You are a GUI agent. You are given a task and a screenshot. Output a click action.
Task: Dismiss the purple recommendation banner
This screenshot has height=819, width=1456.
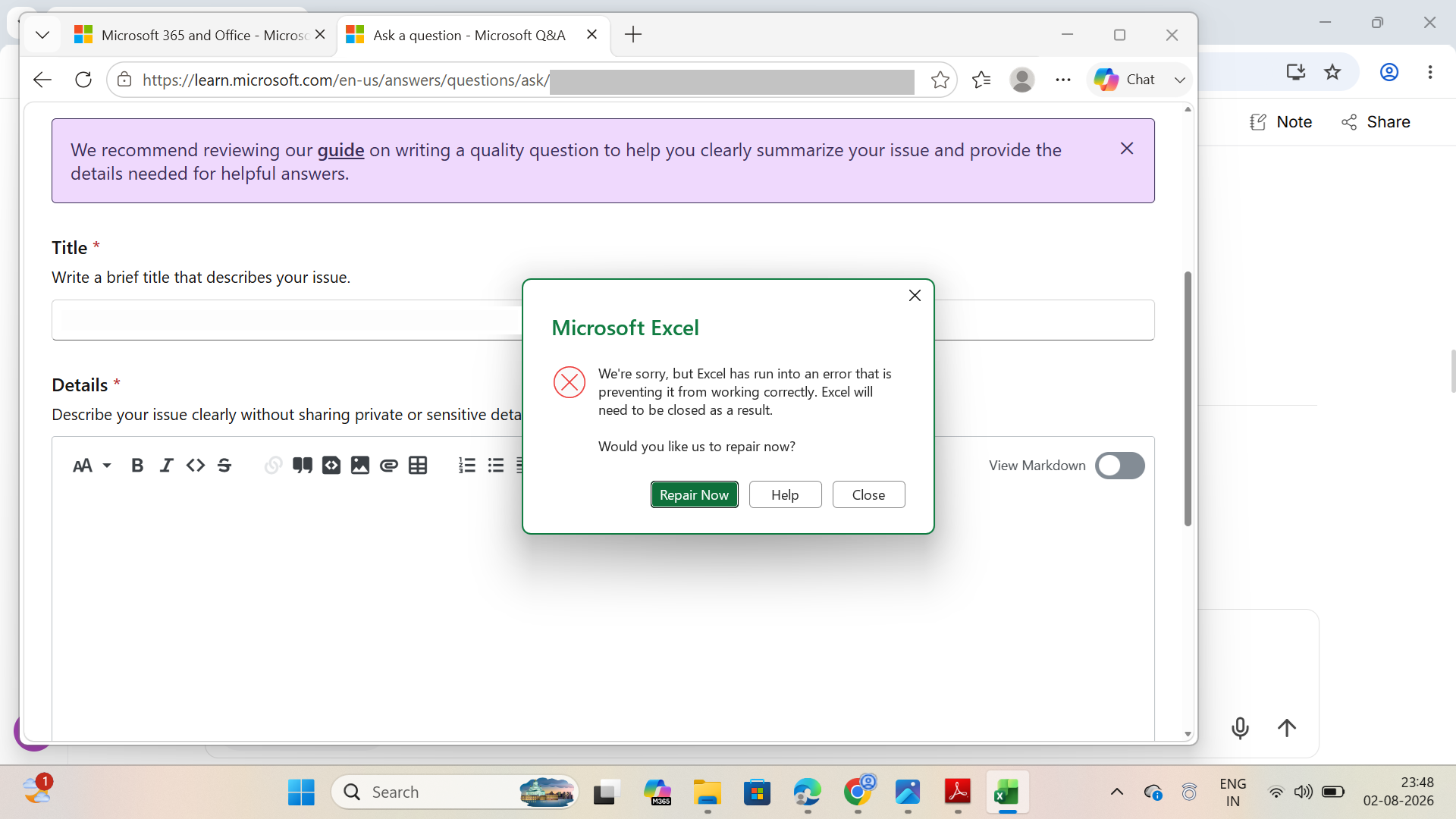[1127, 149]
